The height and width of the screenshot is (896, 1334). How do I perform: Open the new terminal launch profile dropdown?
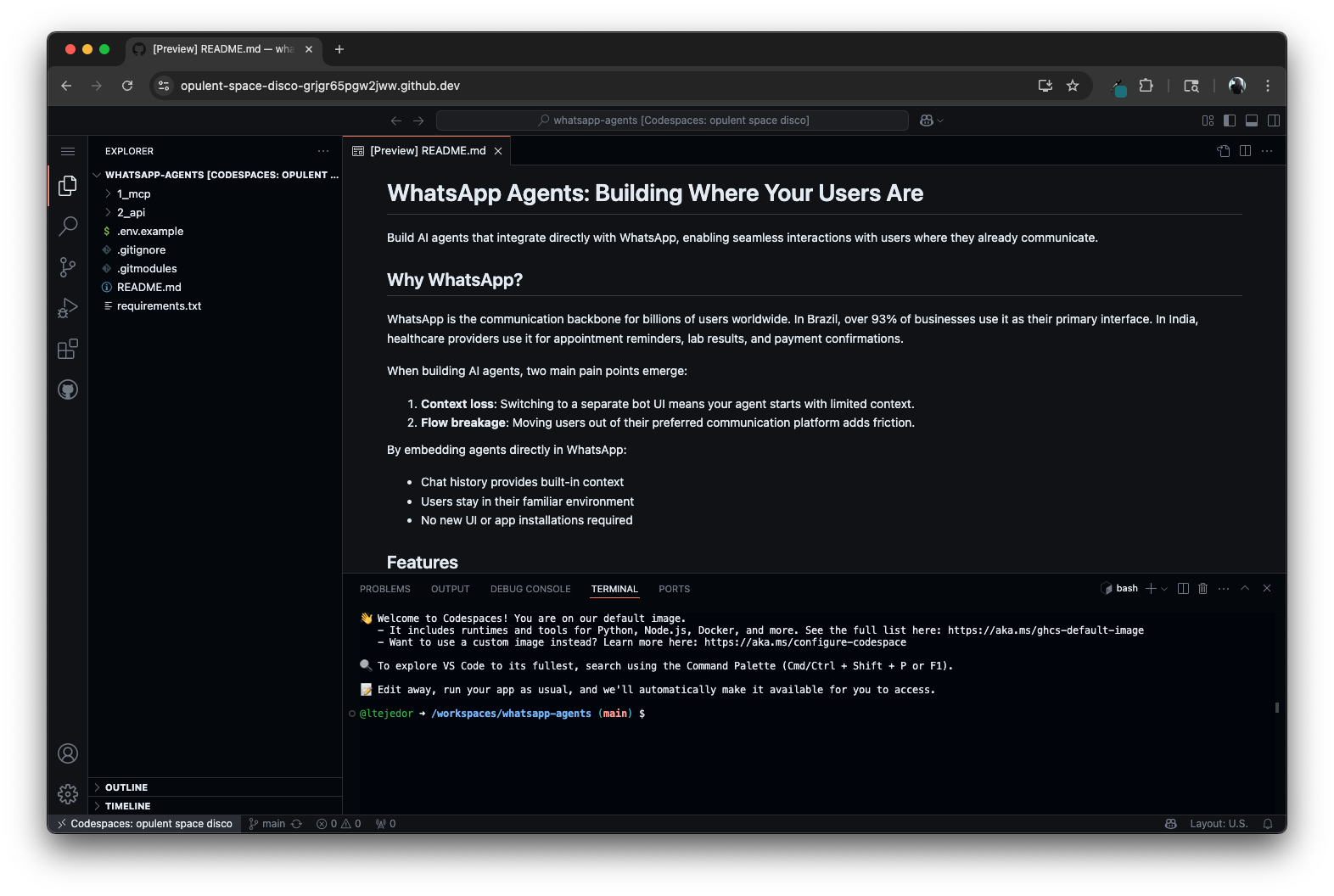(1164, 589)
